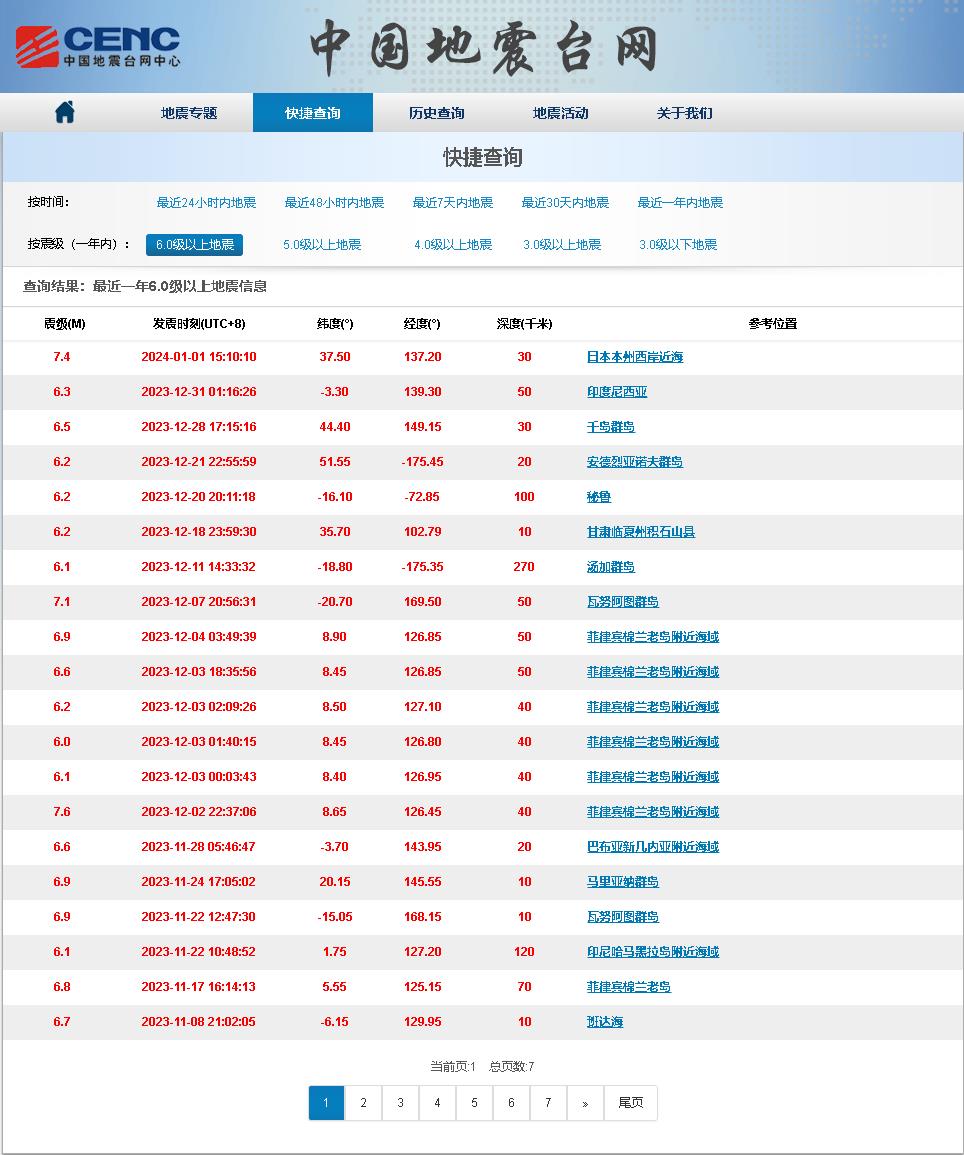Go to page 2 of results
Screen dimensions: 964x1155
tap(363, 1103)
